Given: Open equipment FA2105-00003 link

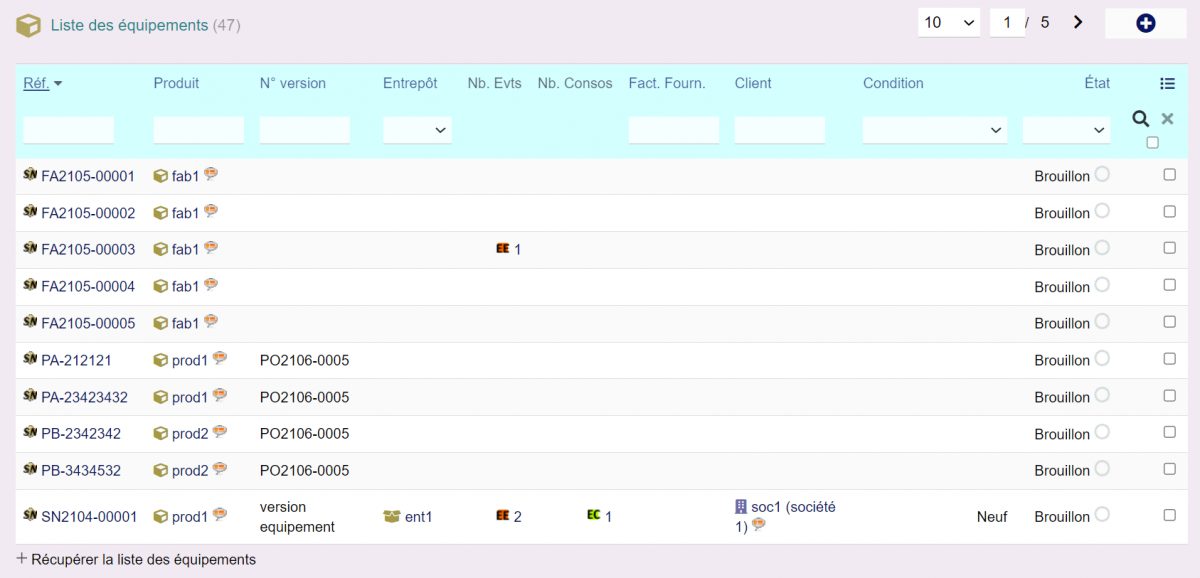Looking at the screenshot, I should (x=88, y=249).
